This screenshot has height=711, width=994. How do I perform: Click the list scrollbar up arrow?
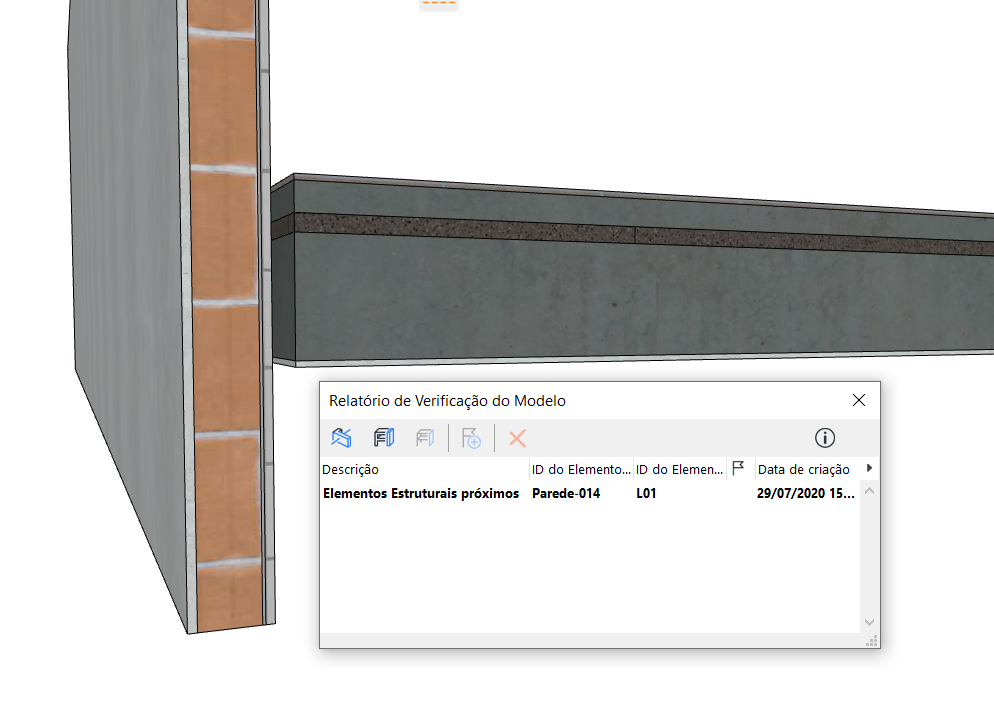click(869, 491)
